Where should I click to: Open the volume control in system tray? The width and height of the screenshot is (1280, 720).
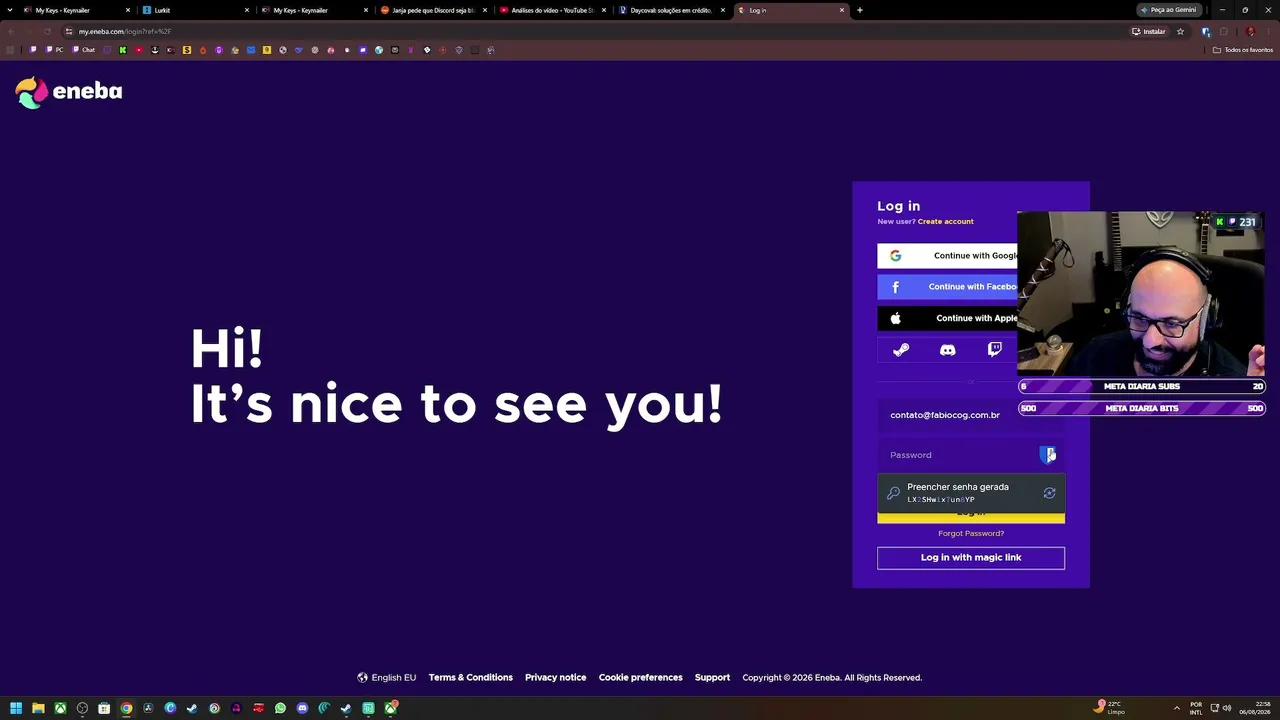[1227, 708]
